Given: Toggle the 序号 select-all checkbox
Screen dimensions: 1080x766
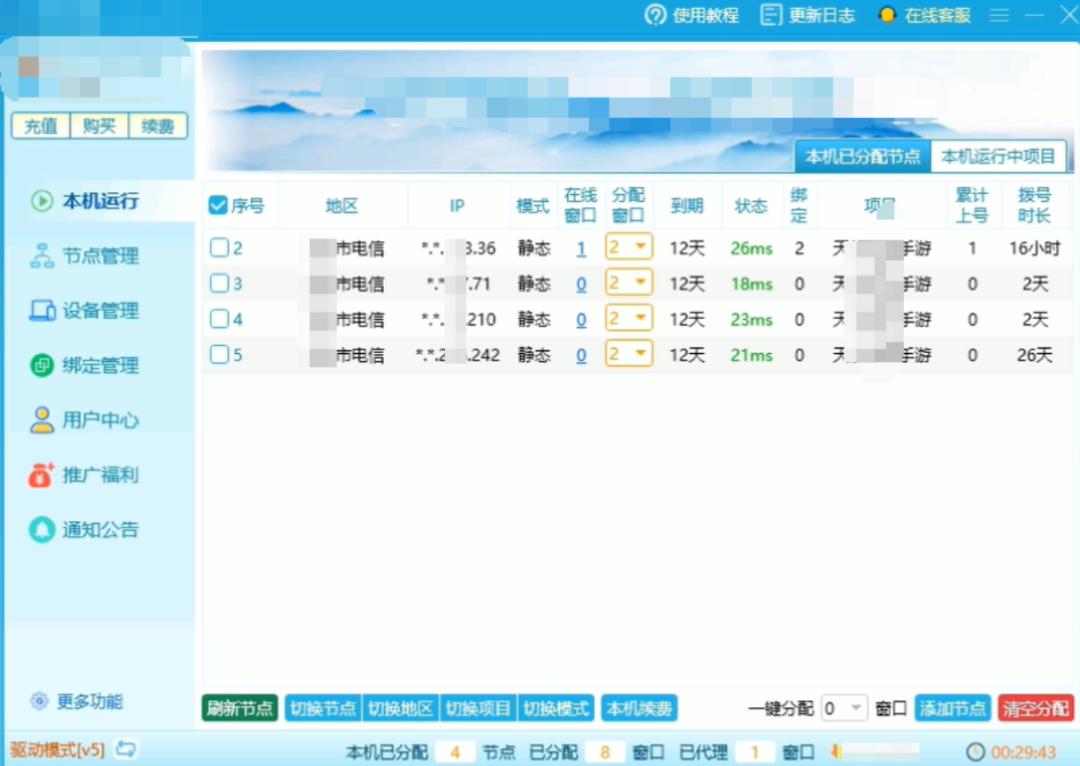Looking at the screenshot, I should coord(218,205).
